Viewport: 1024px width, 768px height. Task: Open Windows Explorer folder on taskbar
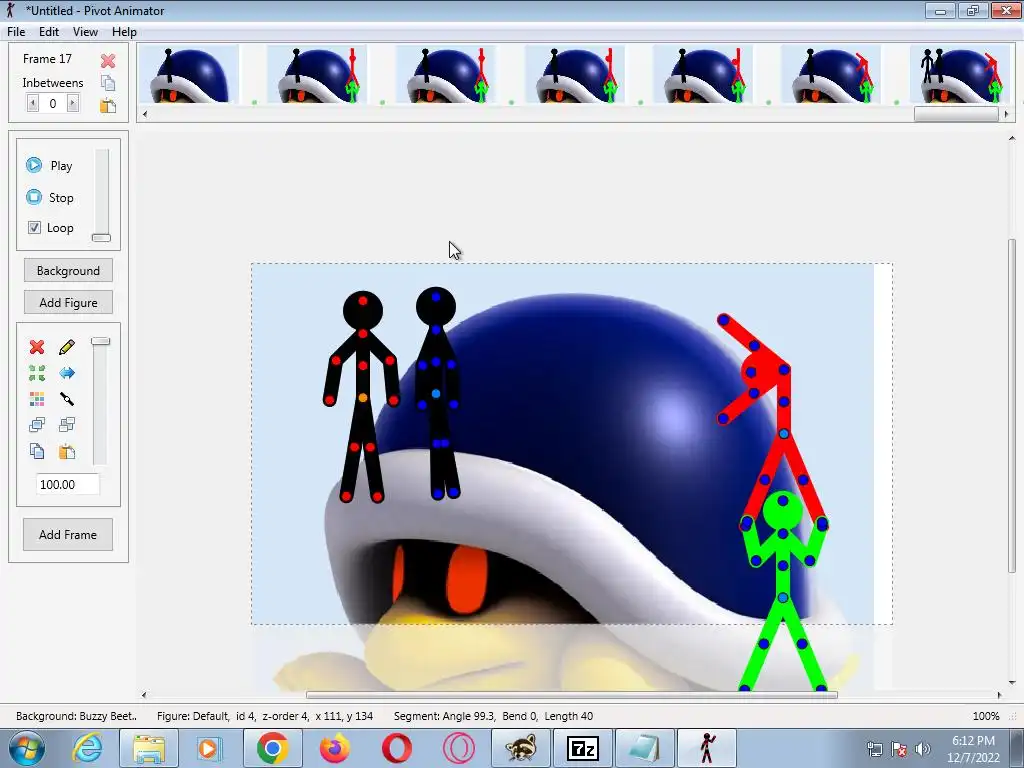click(x=149, y=748)
